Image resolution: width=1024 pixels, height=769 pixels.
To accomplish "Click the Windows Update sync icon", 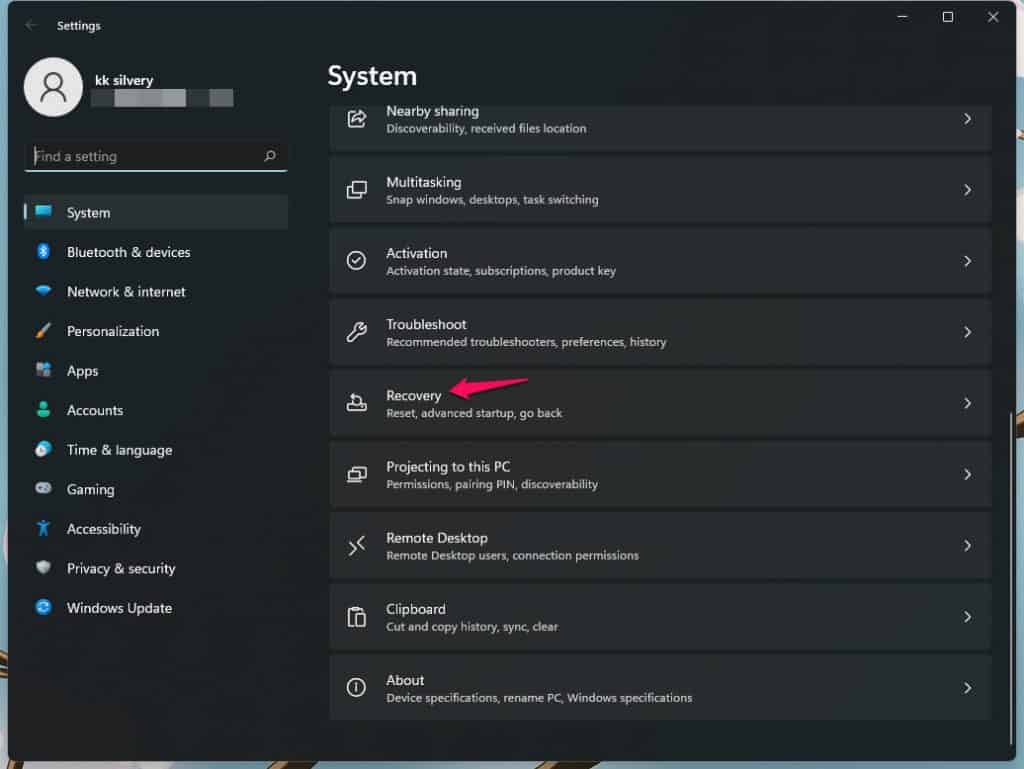I will 44,607.
